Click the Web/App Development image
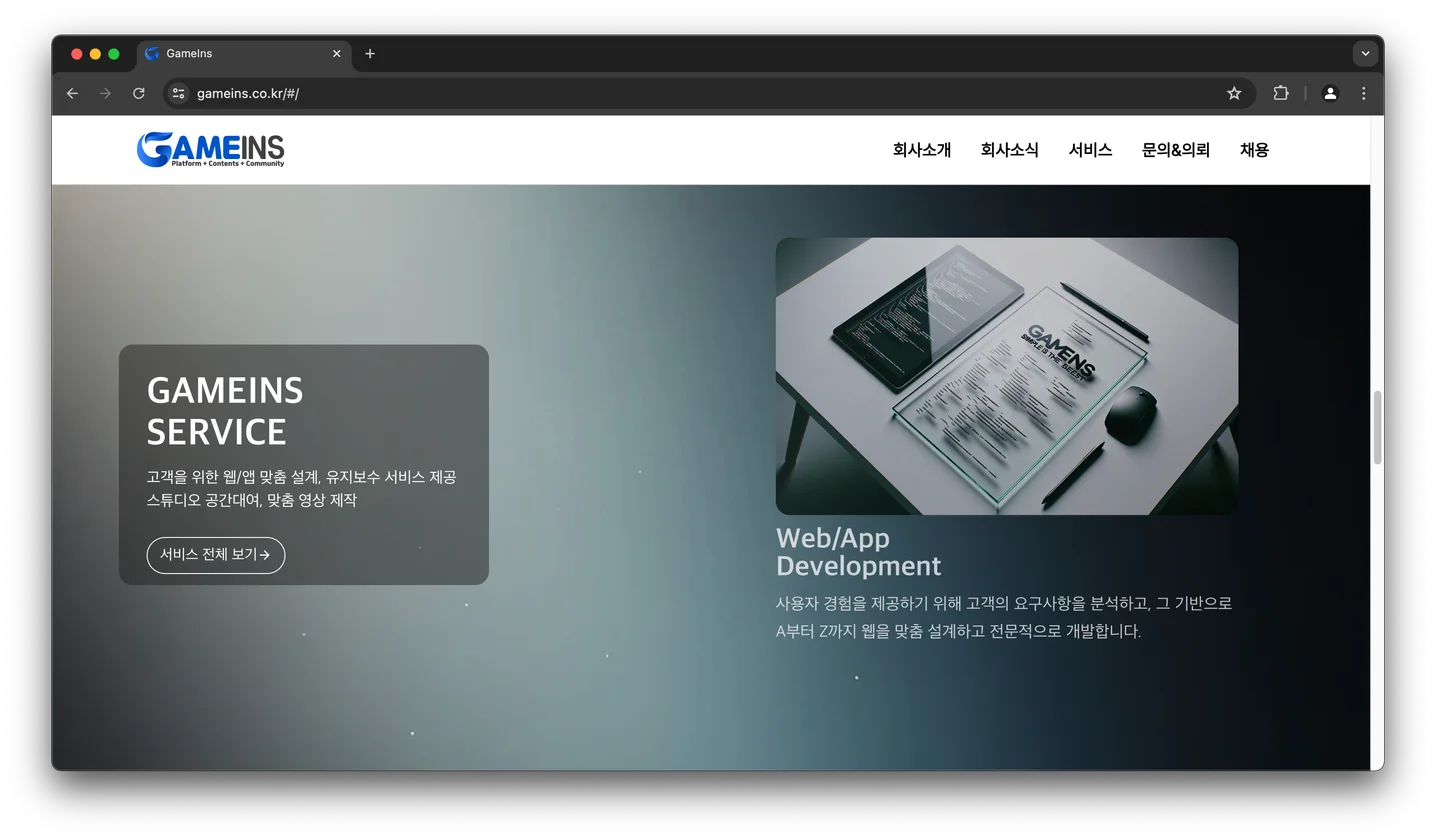Viewport: 1436px width, 839px height. point(1007,376)
